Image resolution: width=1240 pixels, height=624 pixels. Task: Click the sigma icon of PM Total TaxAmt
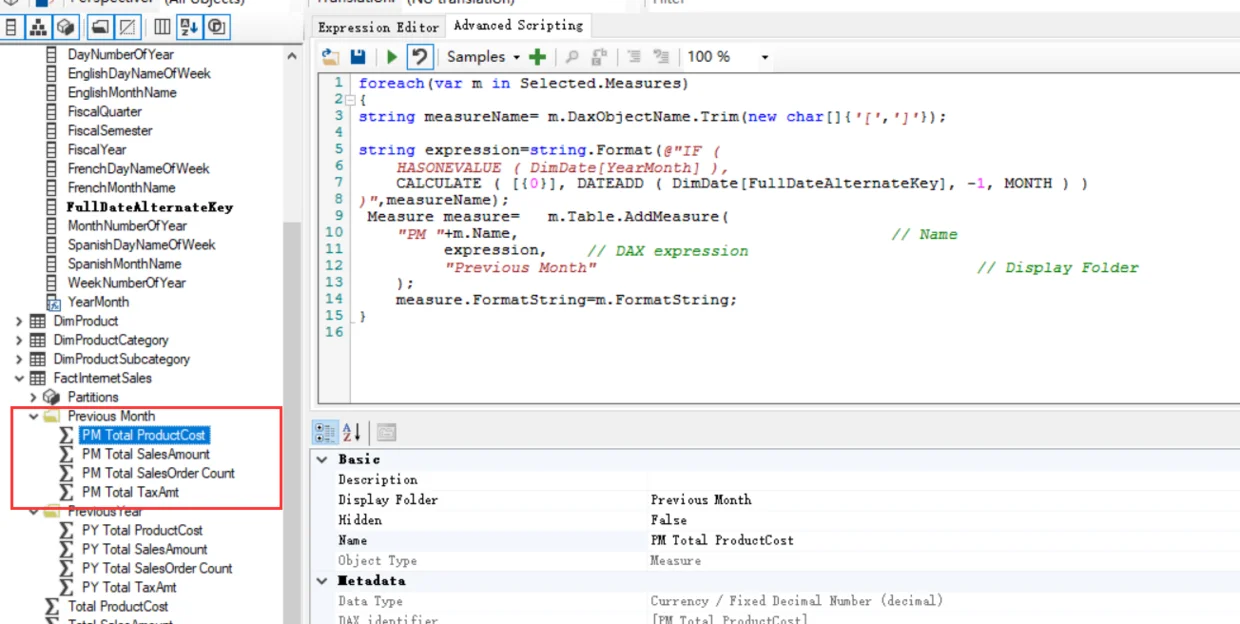[66, 492]
